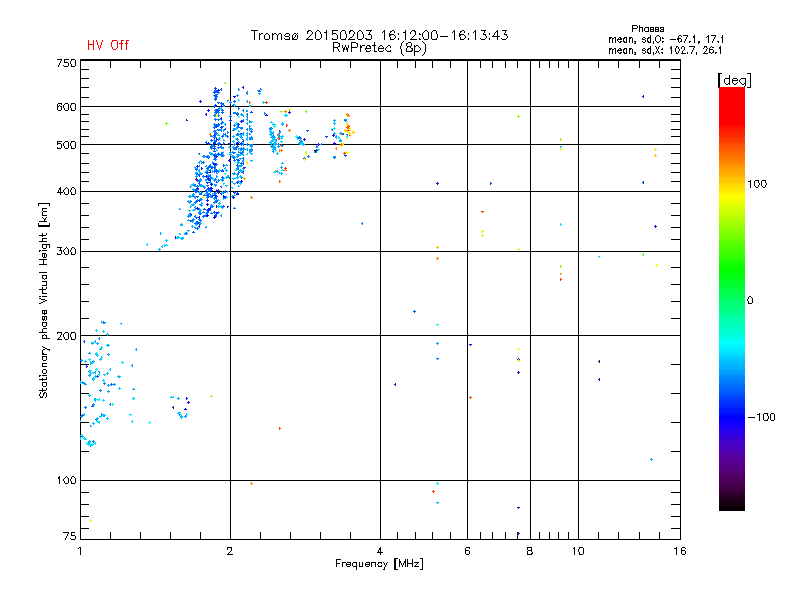Screen dimensions: 800x600
Task: Click the 'Phases' heading
Action: (x=647, y=29)
